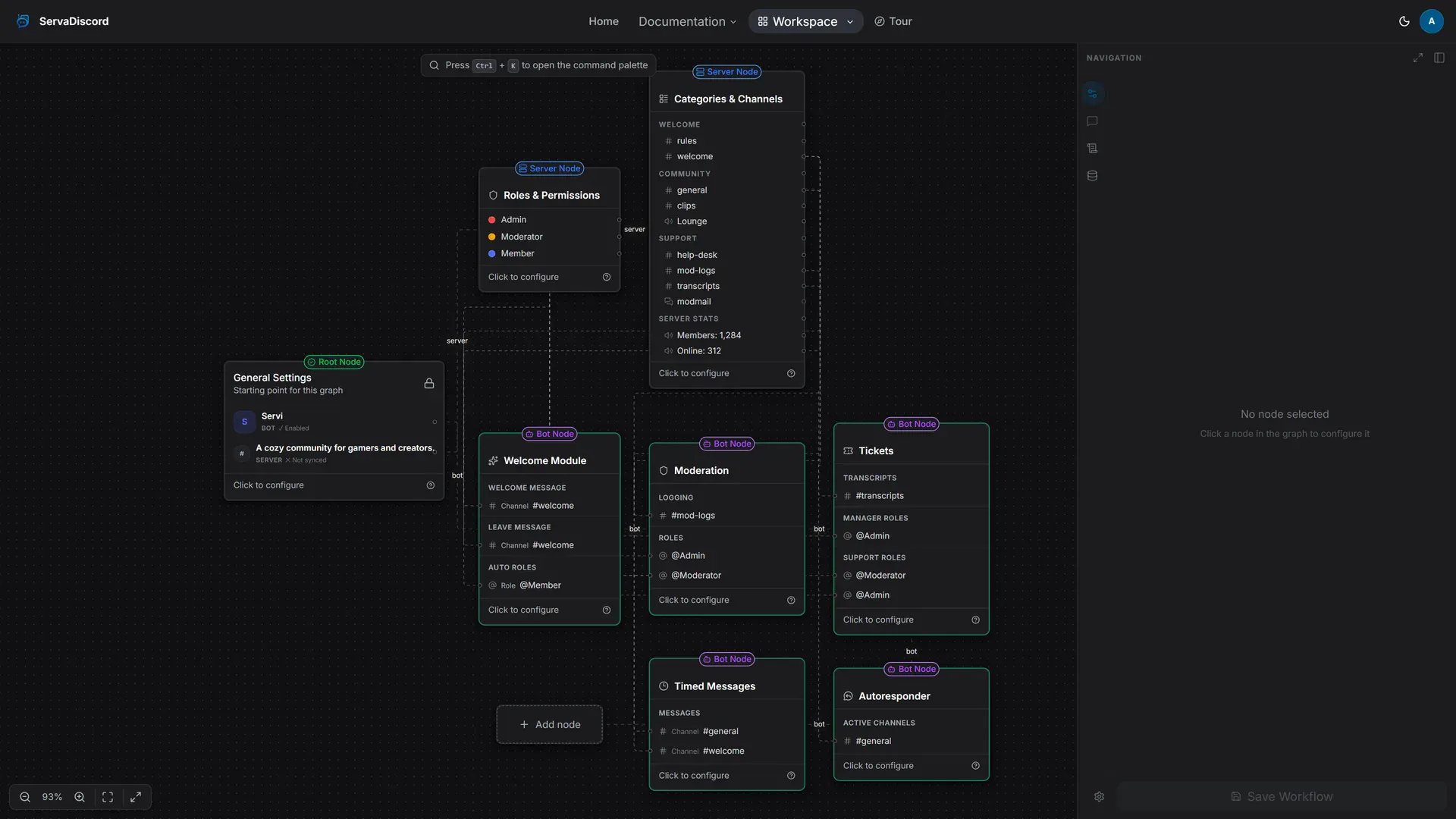Toggle dark mode with the moon icon
The image size is (1456, 819).
[x=1404, y=21]
